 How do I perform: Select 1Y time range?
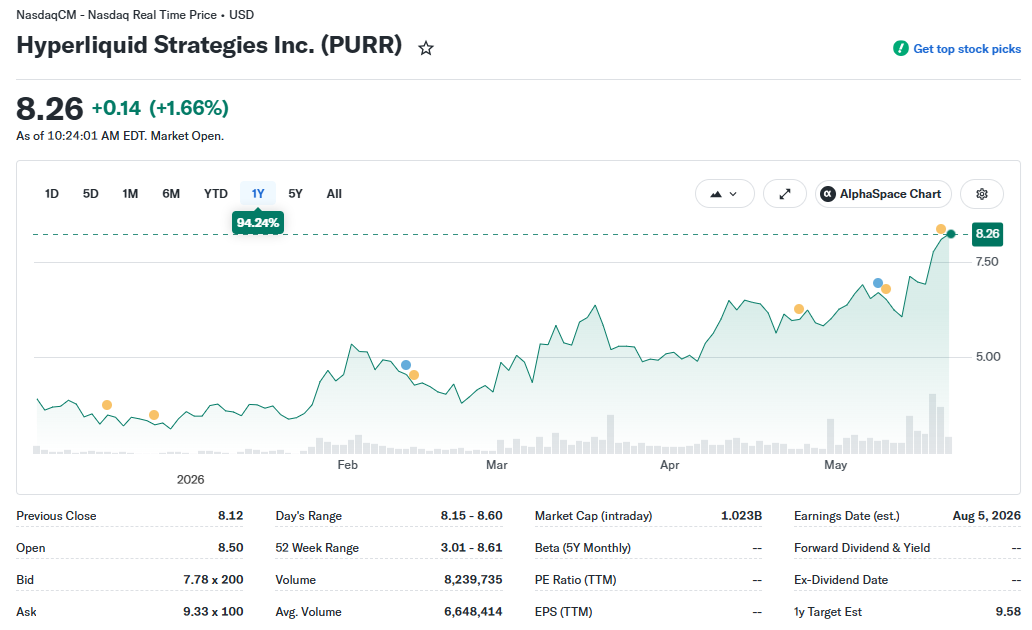point(258,194)
